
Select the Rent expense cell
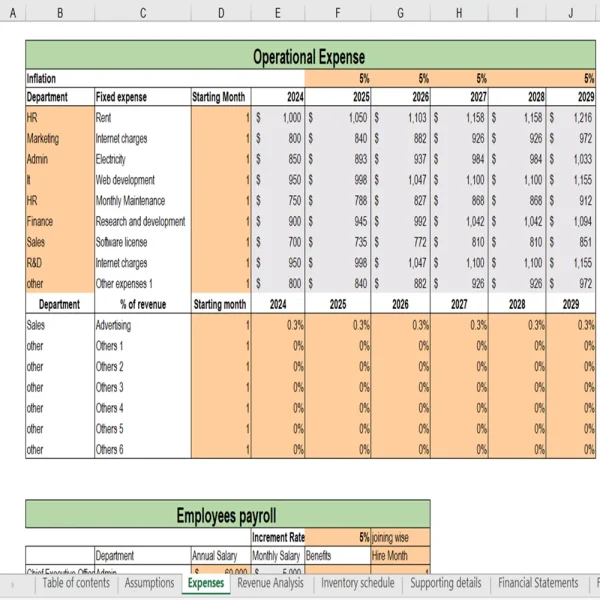click(x=143, y=117)
